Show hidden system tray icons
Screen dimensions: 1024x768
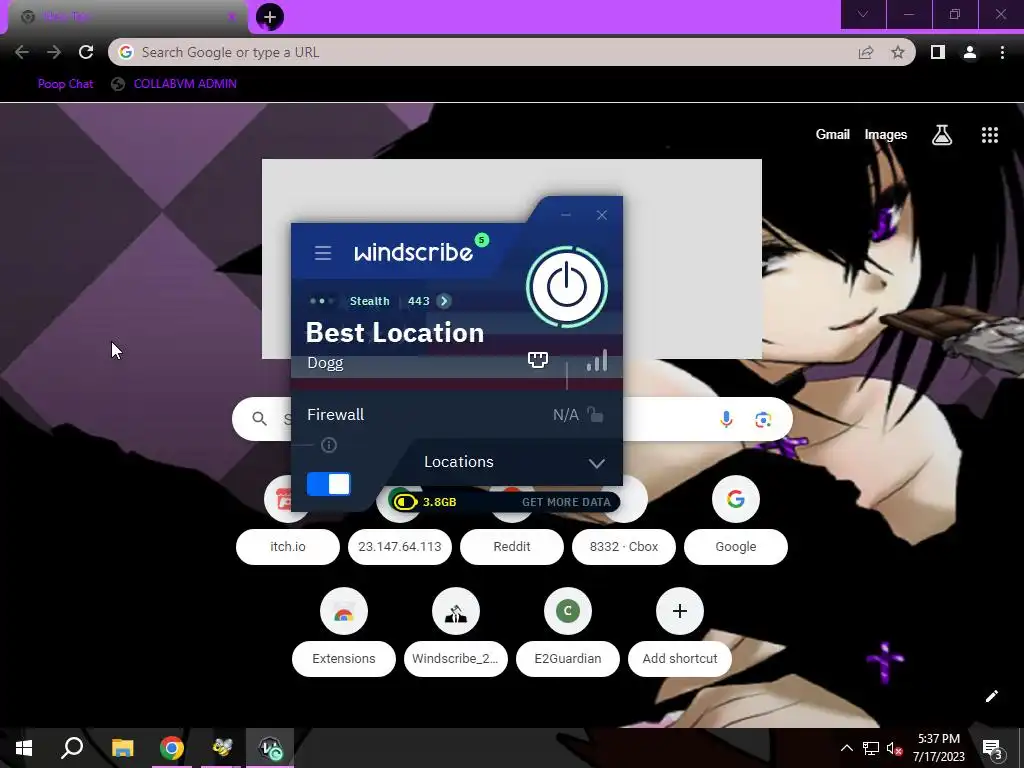click(846, 748)
